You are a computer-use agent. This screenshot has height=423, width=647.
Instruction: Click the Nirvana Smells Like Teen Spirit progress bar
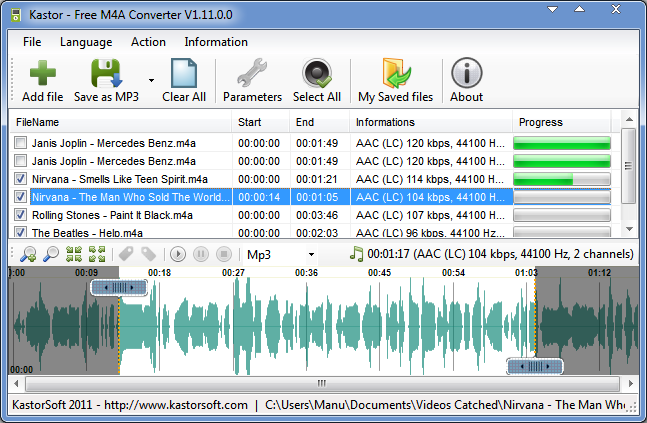tap(562, 179)
